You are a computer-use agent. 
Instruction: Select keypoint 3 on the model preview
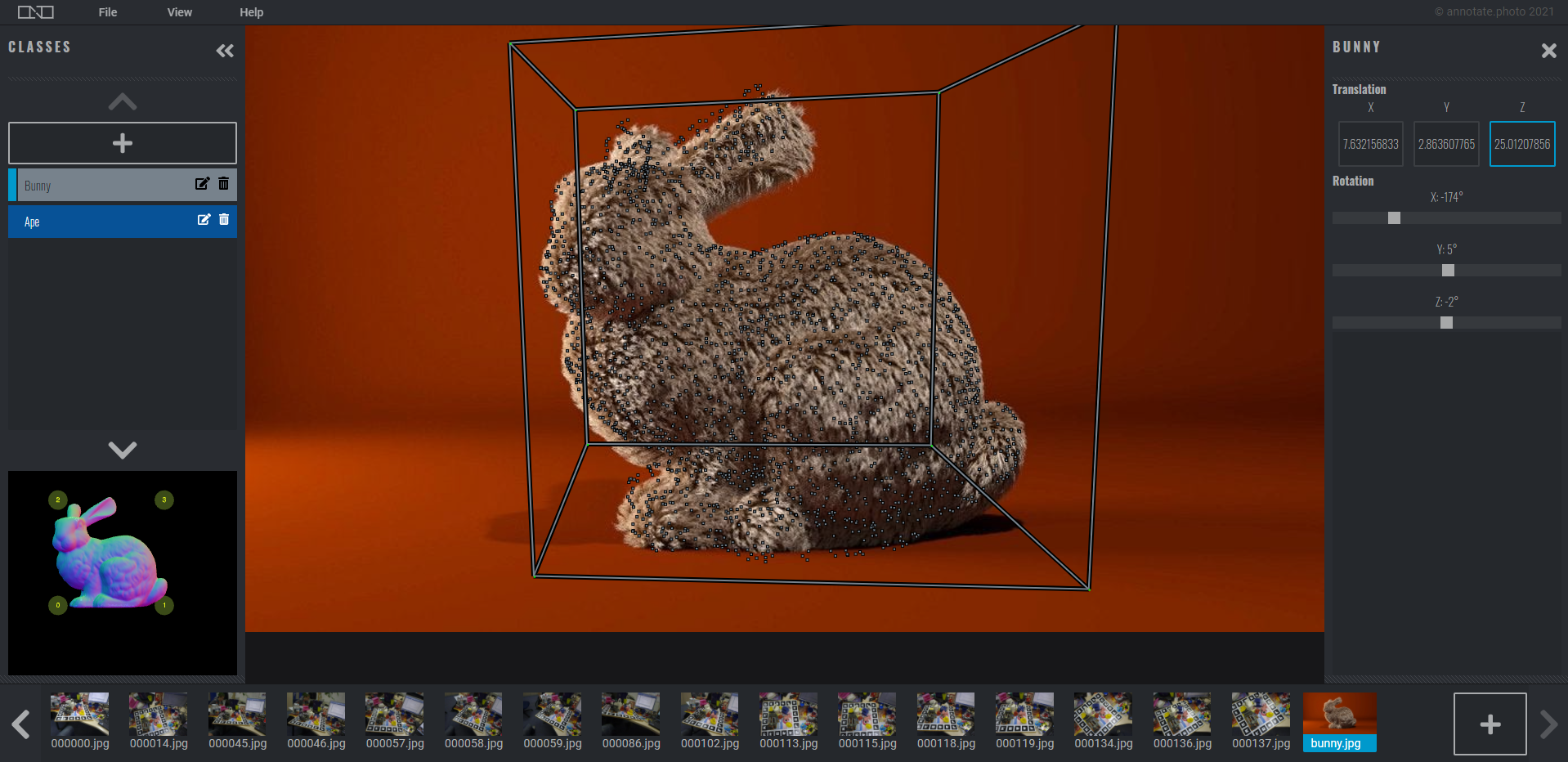coord(164,500)
